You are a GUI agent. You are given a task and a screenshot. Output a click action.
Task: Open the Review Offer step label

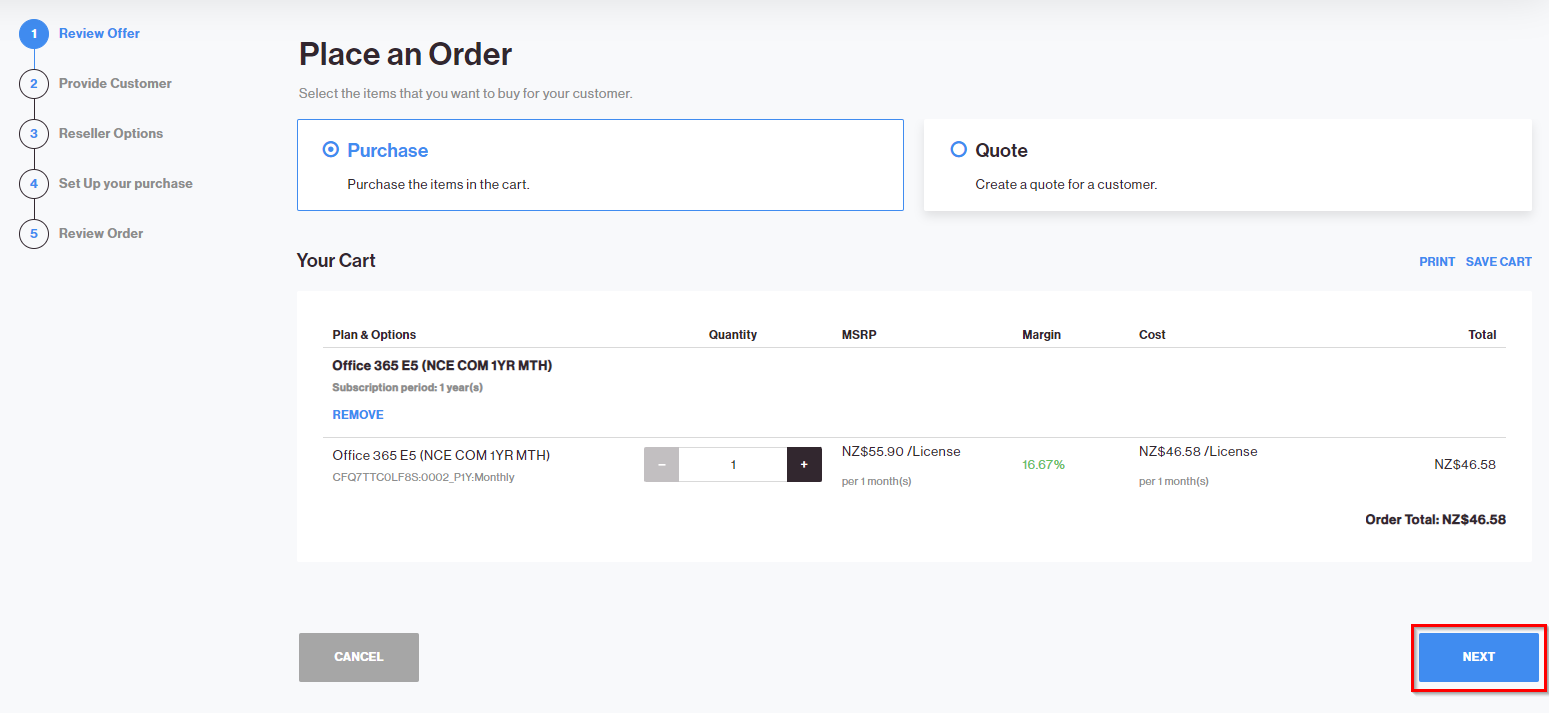pyautogui.click(x=99, y=33)
